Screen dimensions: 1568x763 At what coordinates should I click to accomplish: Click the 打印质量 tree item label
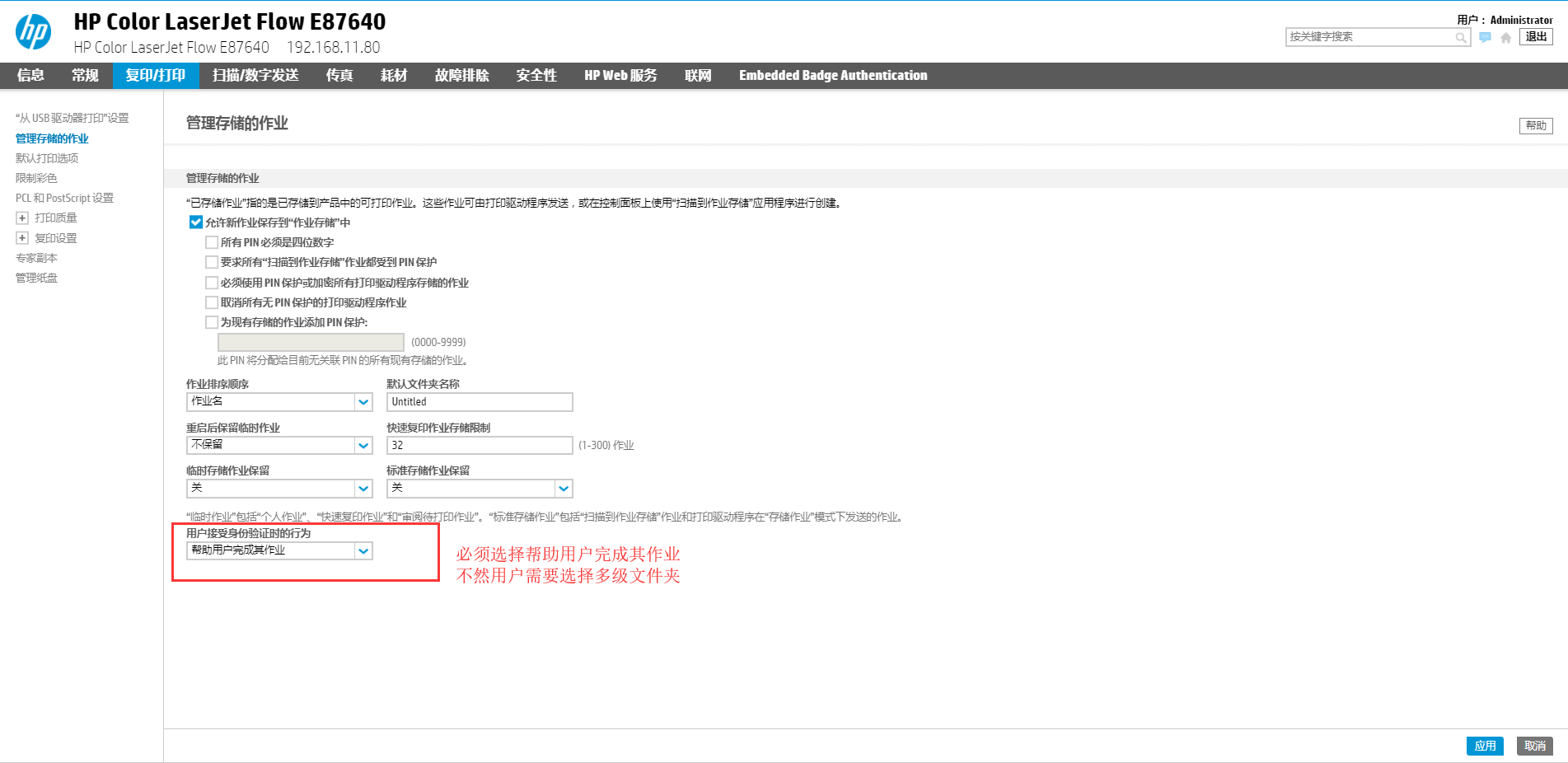(x=56, y=218)
